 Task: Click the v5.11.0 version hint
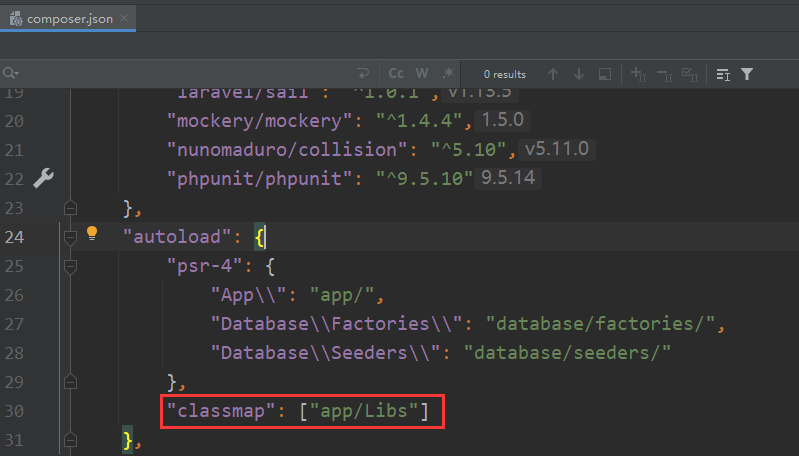coord(556,149)
